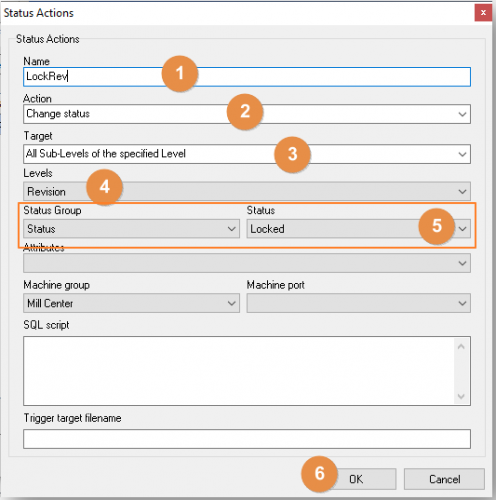Open the Machine group dropdown showing Mill Center
The height and width of the screenshot is (500, 496).
coord(131,303)
